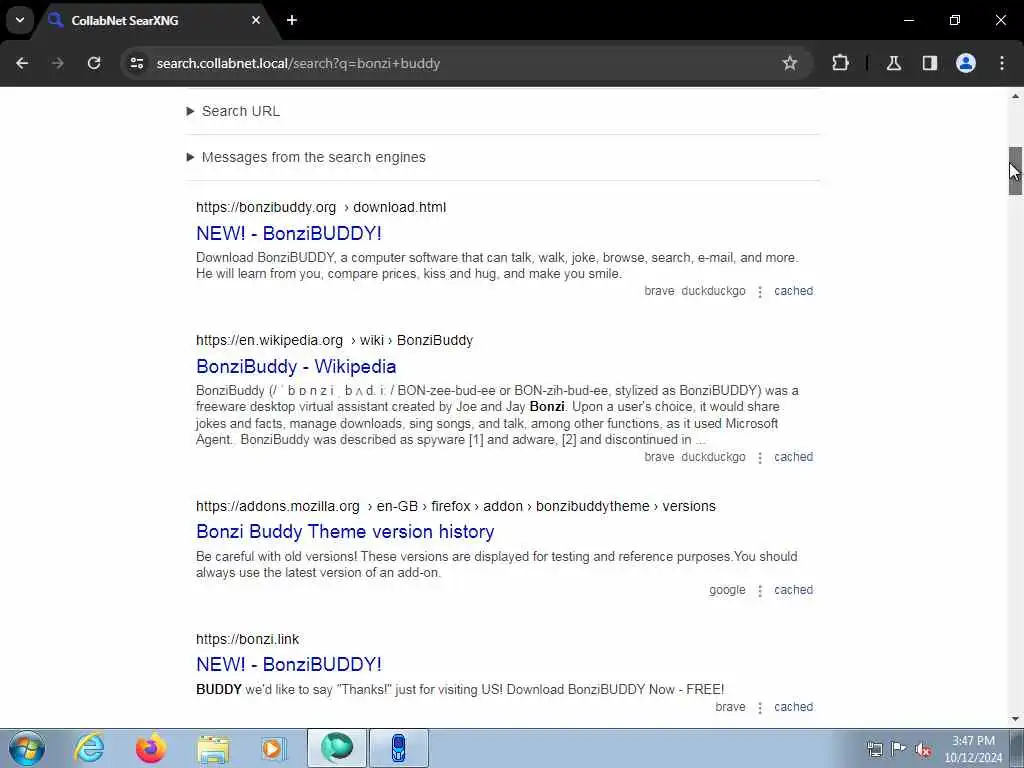View cached copy of bonzi.link result
The width and height of the screenshot is (1024, 768).
pyautogui.click(x=793, y=707)
